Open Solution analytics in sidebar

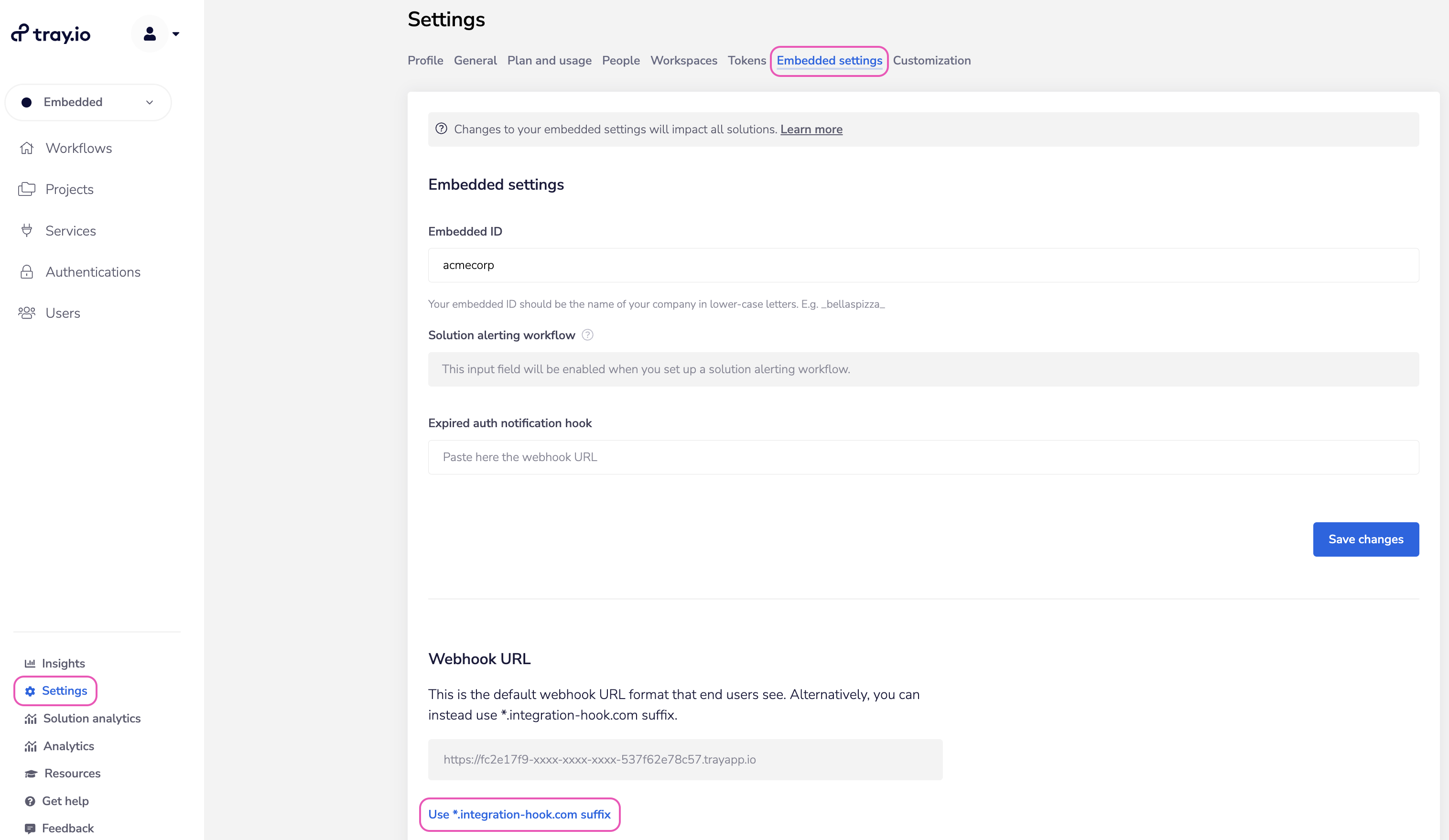pyautogui.click(x=91, y=718)
